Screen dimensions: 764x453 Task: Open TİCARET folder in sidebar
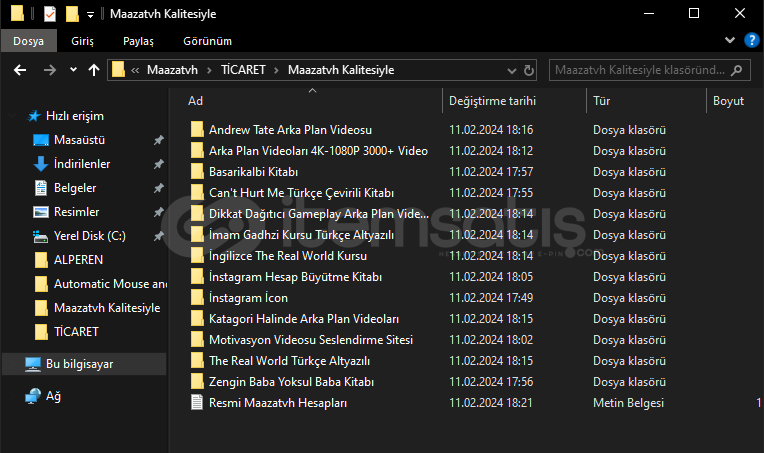pyautogui.click(x=76, y=332)
